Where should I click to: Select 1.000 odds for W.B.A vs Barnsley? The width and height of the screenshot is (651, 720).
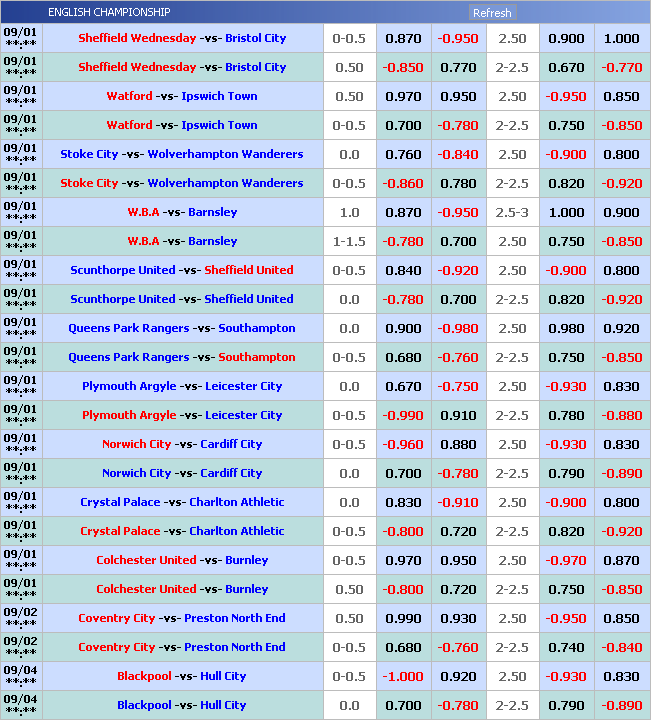[x=567, y=213]
